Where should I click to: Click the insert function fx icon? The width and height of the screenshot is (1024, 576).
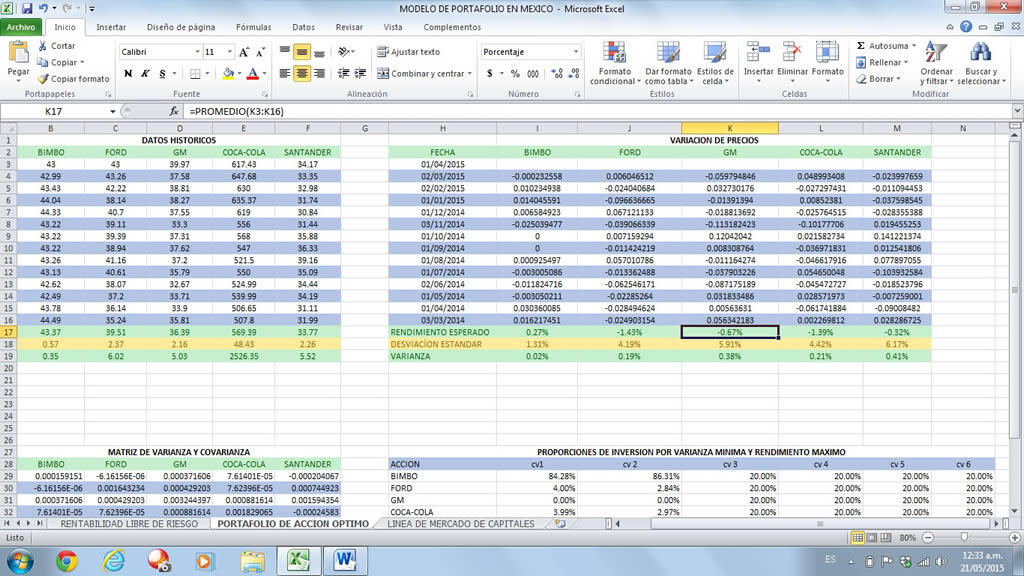tap(174, 112)
